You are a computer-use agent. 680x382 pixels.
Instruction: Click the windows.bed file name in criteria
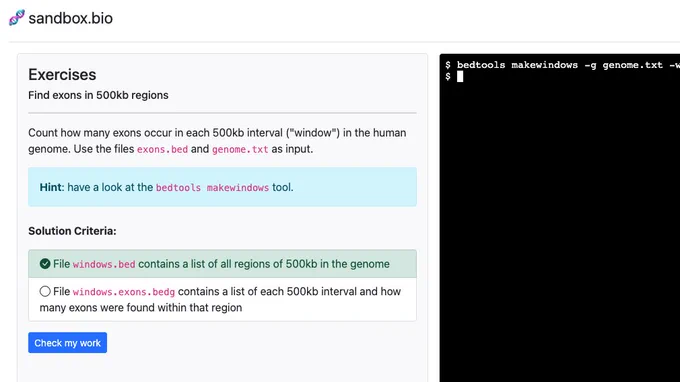104,264
